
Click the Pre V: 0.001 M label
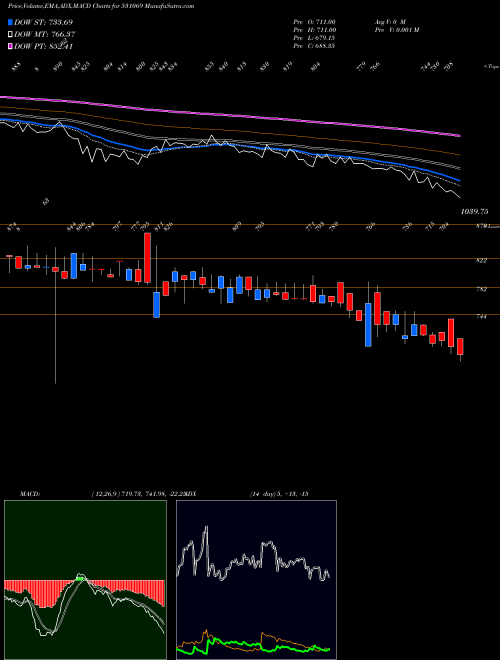tap(396, 30)
